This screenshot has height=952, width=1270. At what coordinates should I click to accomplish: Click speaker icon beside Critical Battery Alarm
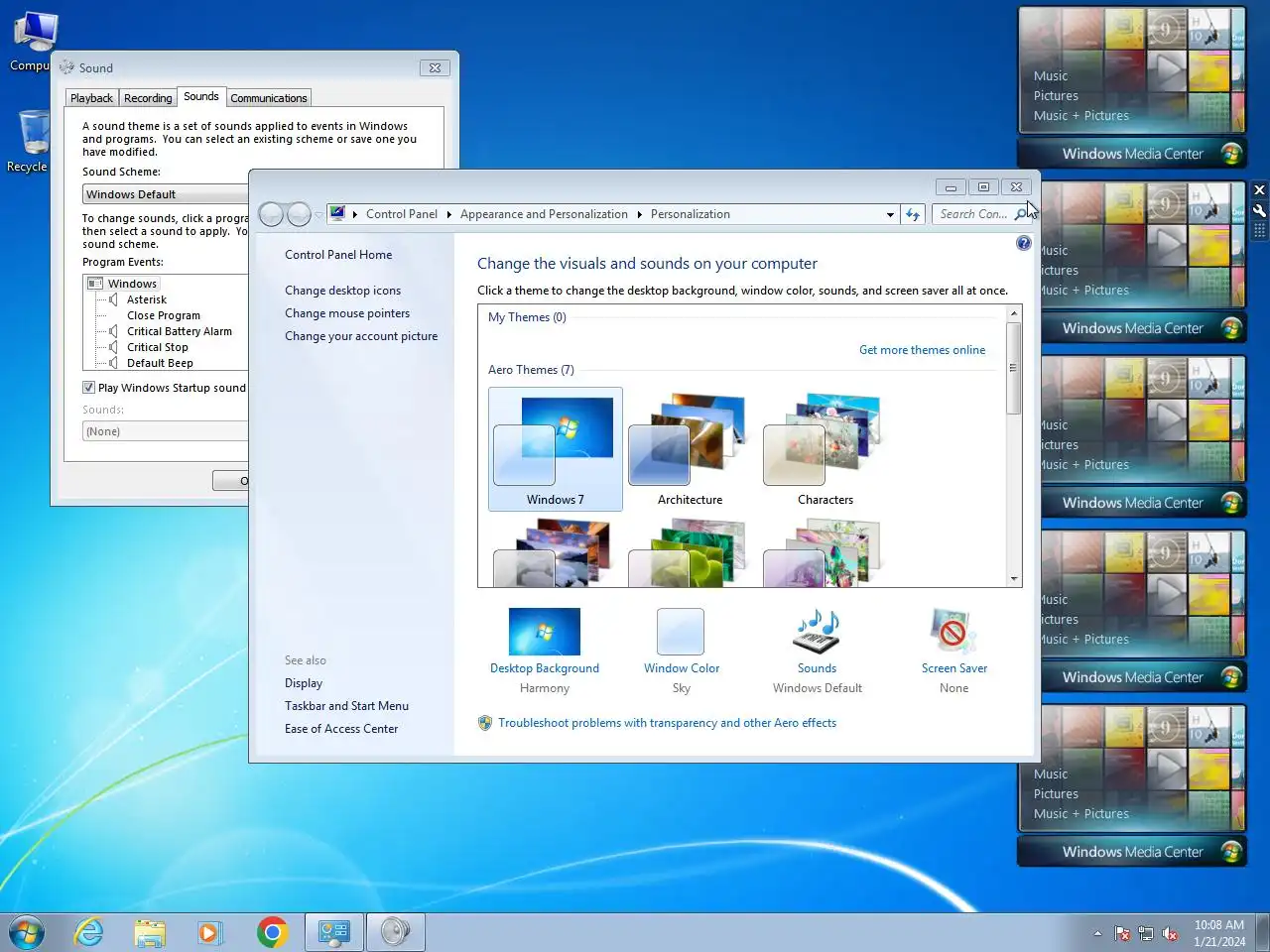click(114, 331)
